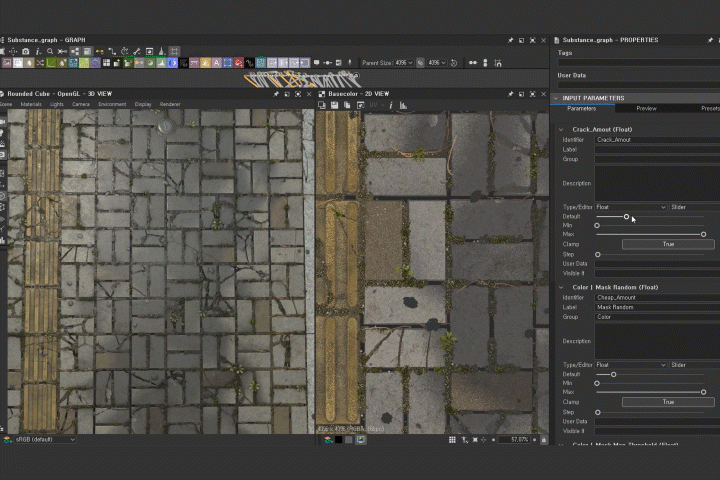Select the black background swatch in 2D View
Screen dimensions: 720x480
point(339,440)
